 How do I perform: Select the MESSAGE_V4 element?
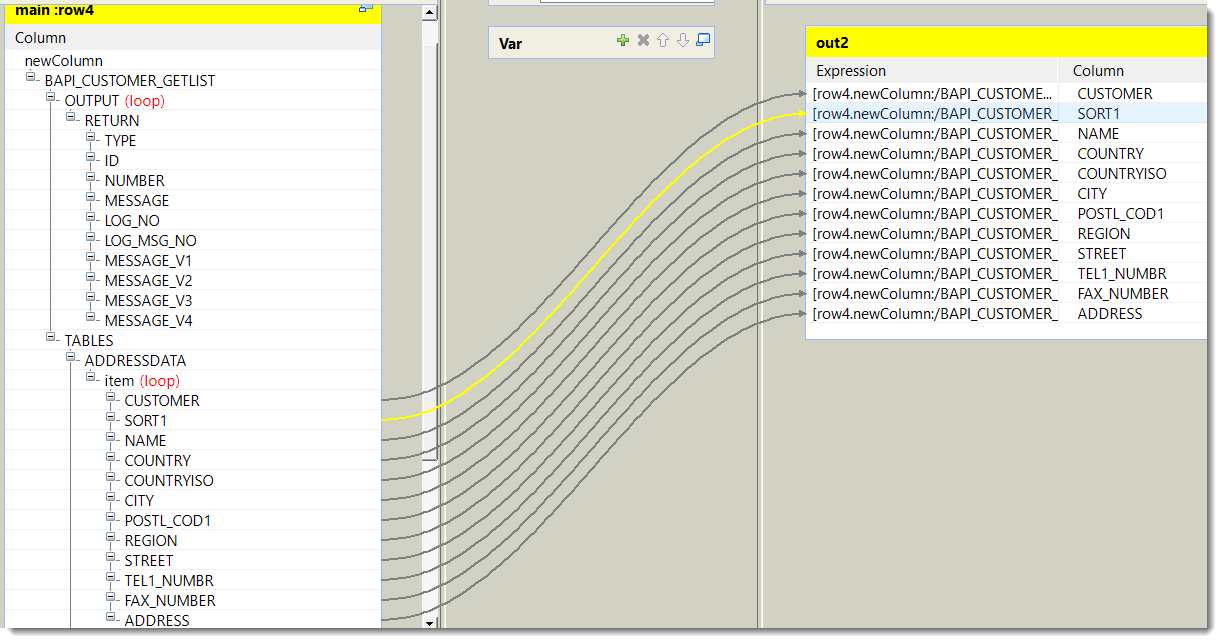[x=148, y=320]
